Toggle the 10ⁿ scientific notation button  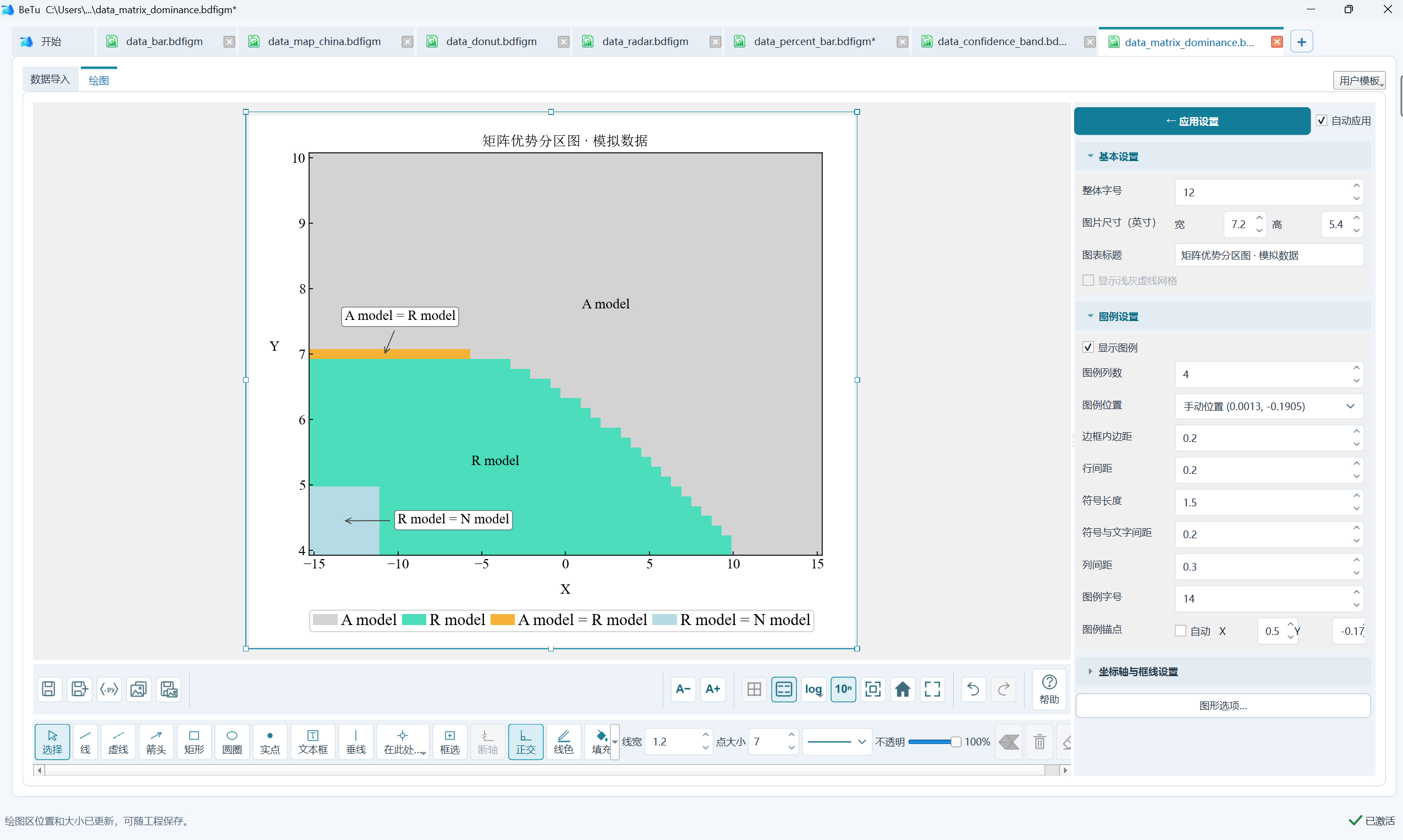click(843, 689)
